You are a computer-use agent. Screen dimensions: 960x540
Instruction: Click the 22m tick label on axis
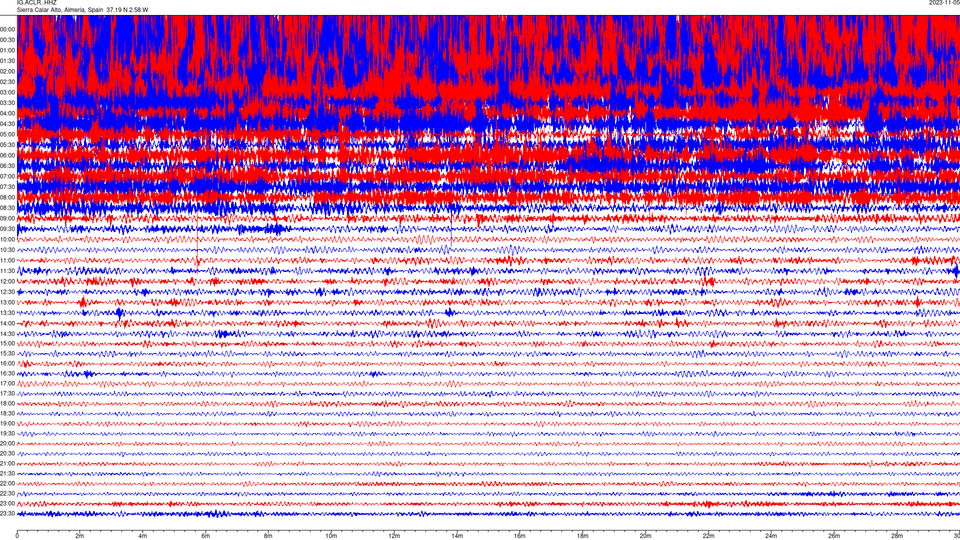coord(708,536)
